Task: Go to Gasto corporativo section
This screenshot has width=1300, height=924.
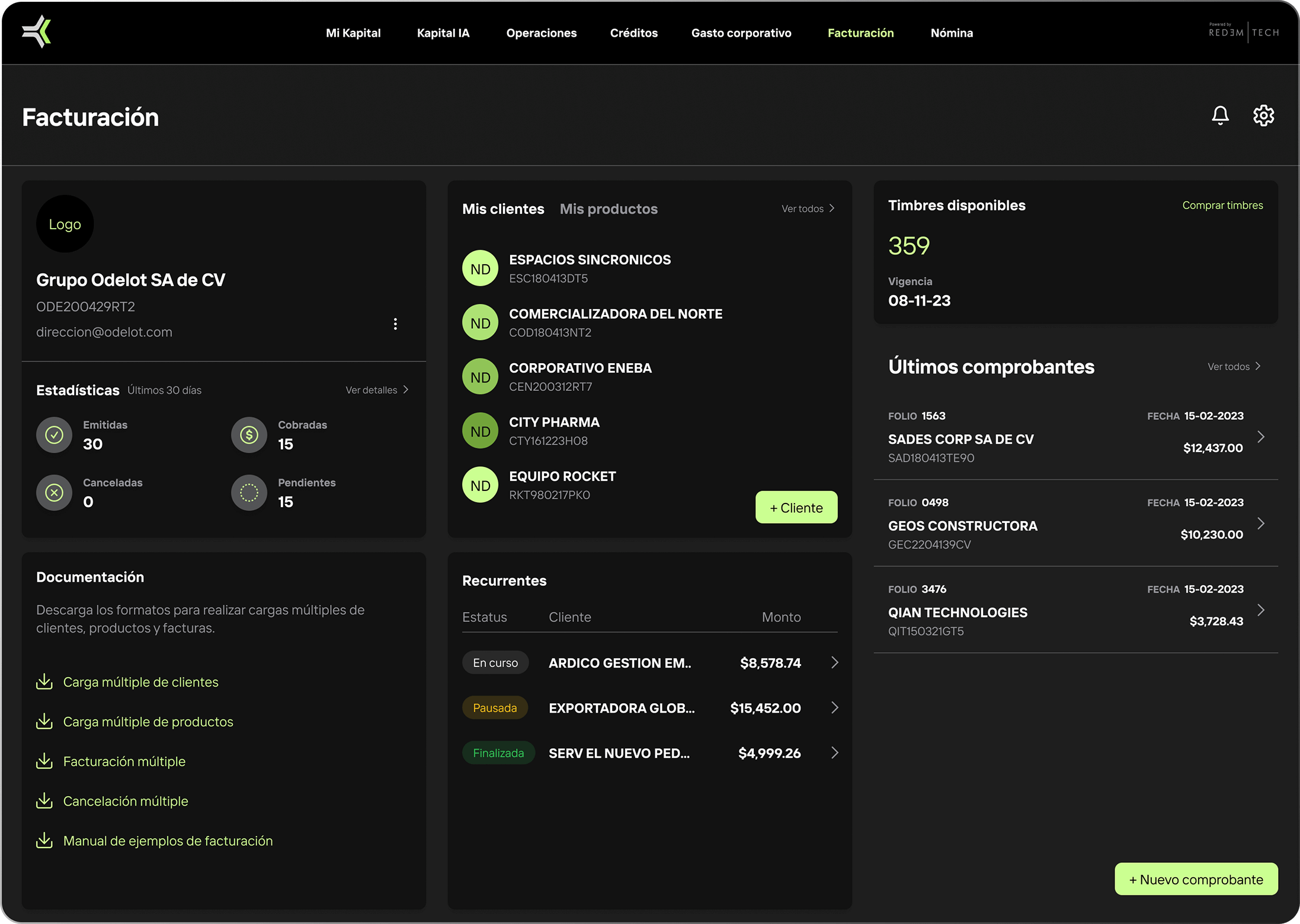Action: [x=741, y=33]
